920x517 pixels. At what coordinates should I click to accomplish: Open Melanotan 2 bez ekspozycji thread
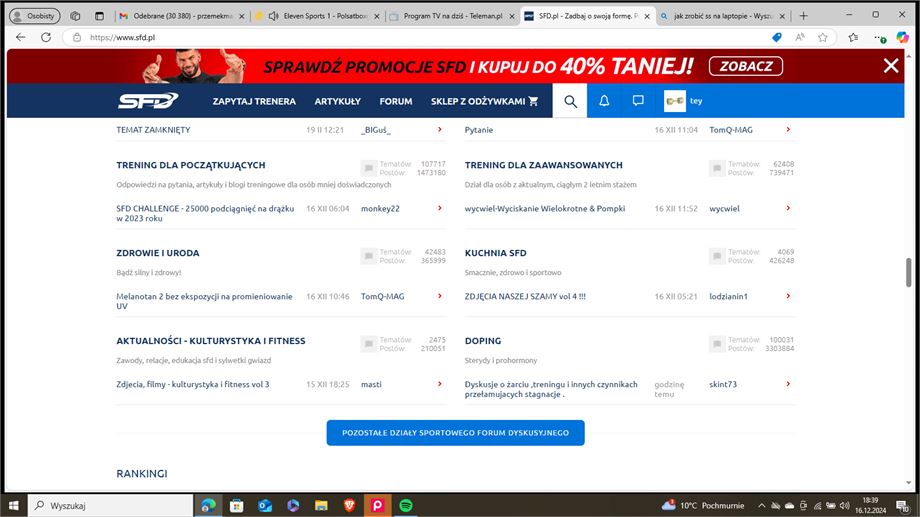click(204, 301)
